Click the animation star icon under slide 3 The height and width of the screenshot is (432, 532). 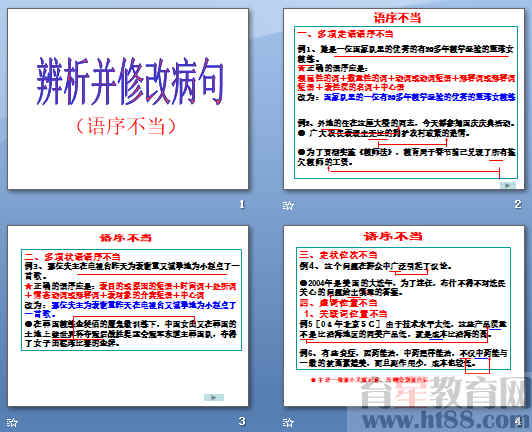12,422
